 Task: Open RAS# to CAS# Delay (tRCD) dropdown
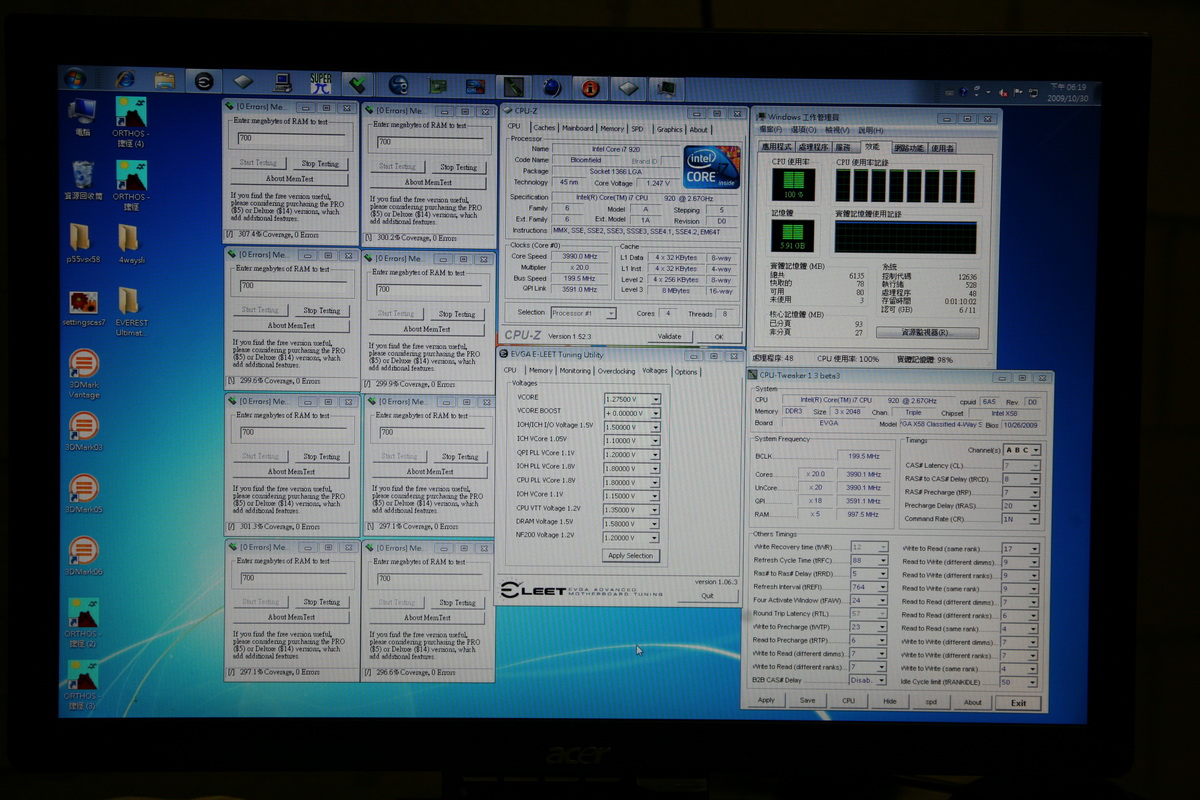1035,479
